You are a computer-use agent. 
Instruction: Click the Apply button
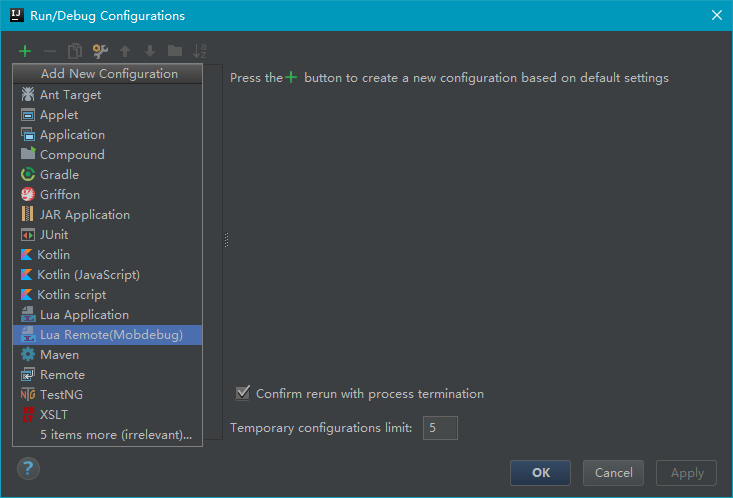[x=686, y=473]
